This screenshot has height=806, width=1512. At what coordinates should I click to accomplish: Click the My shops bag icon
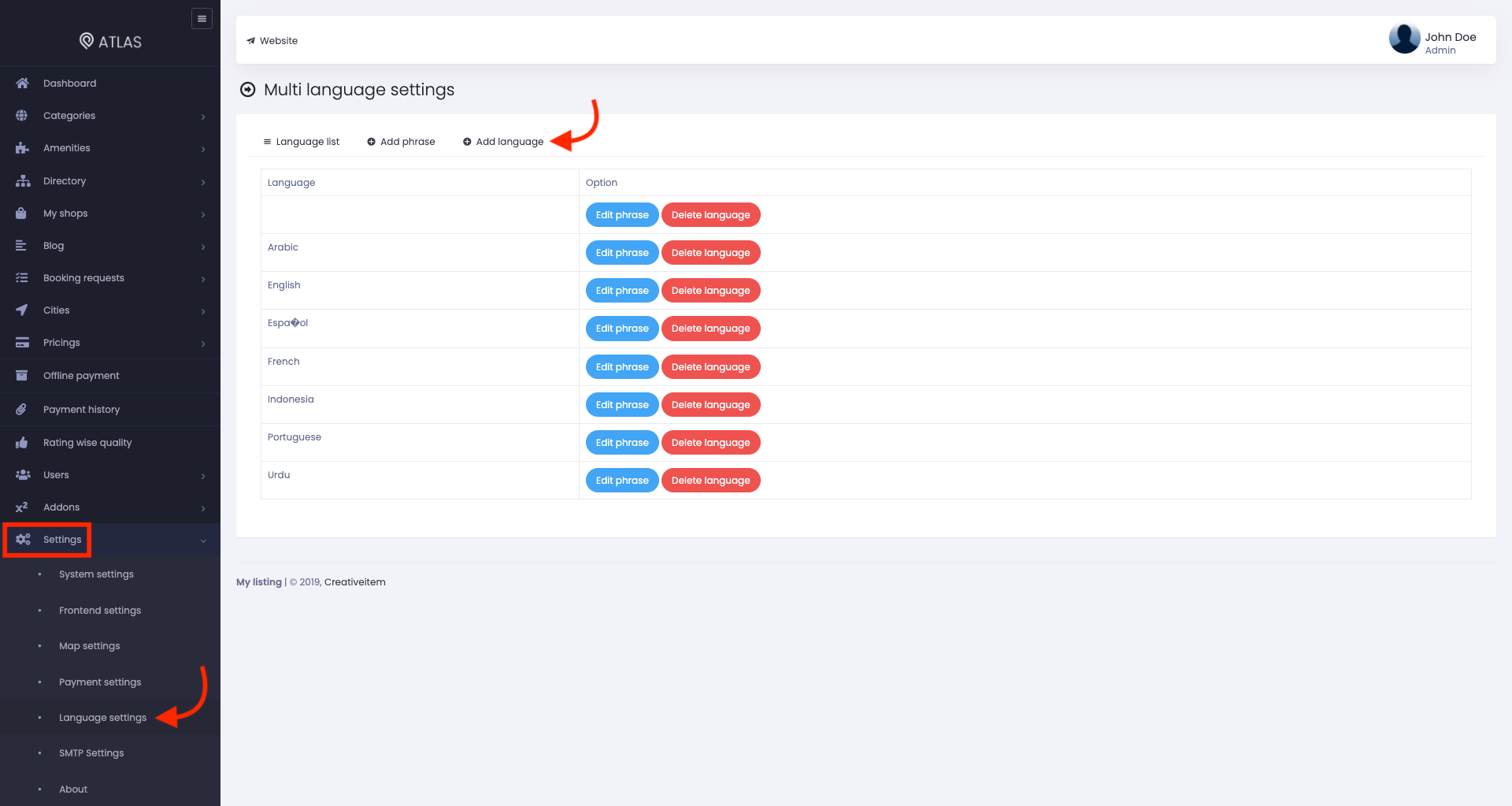21,213
